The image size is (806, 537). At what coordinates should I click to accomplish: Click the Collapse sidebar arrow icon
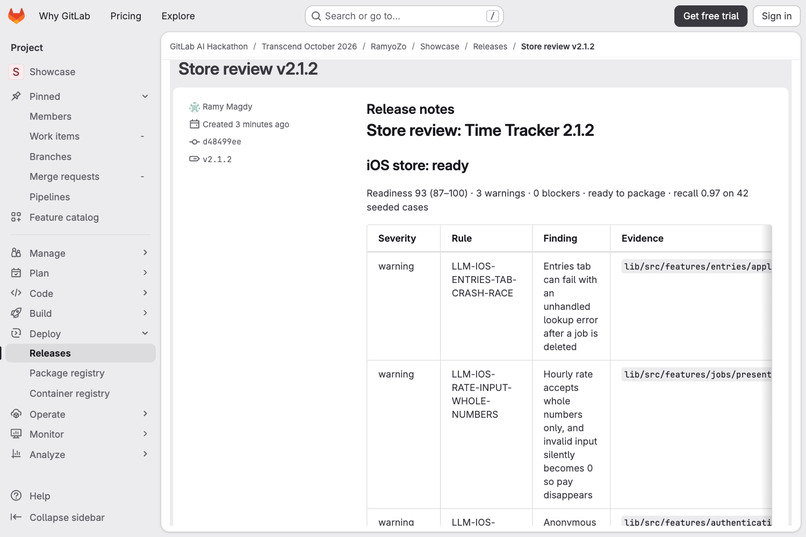coord(16,517)
